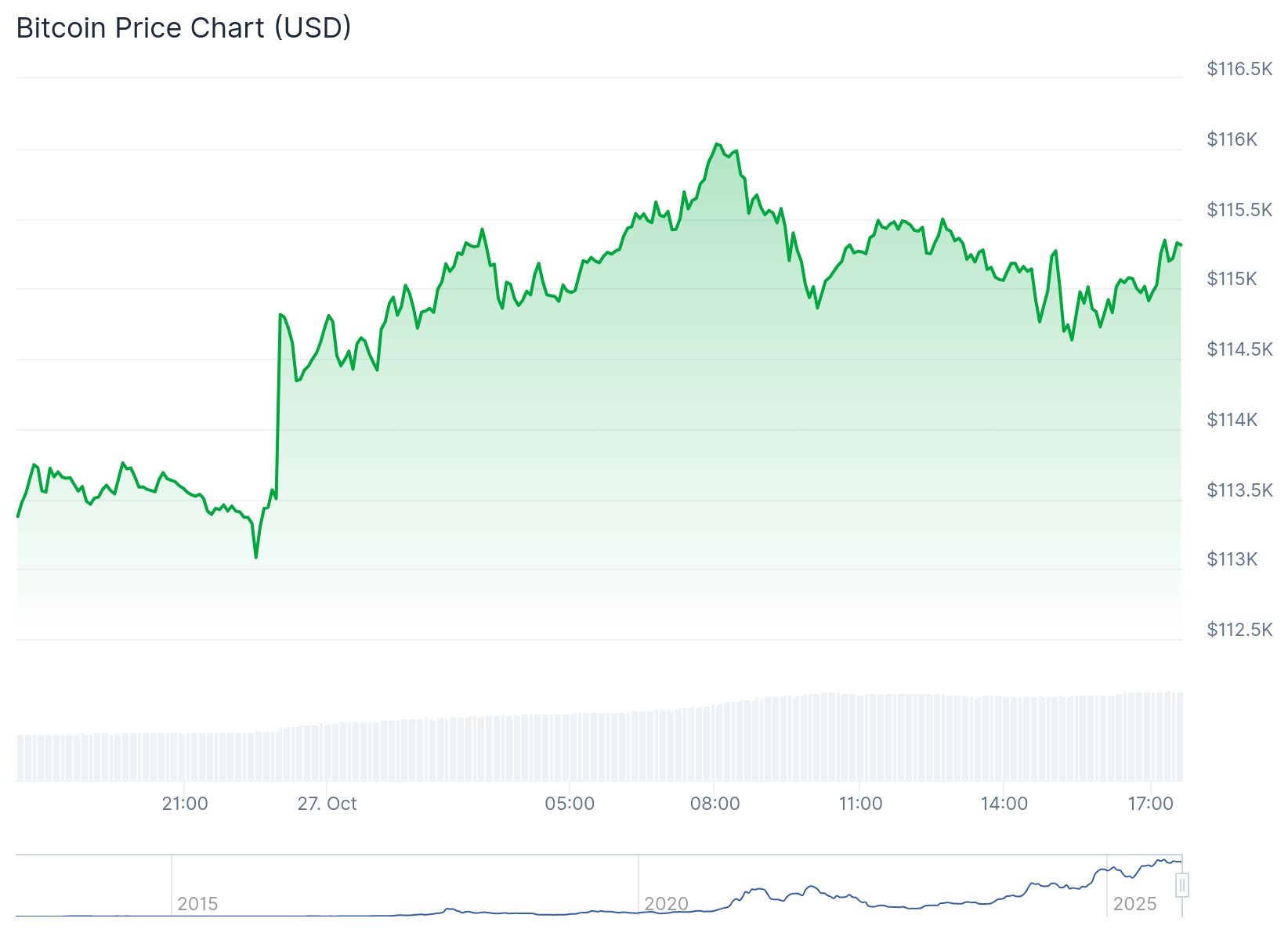Click the 14:00 x-axis time label
The image size is (1288, 940).
pyautogui.click(x=1004, y=804)
